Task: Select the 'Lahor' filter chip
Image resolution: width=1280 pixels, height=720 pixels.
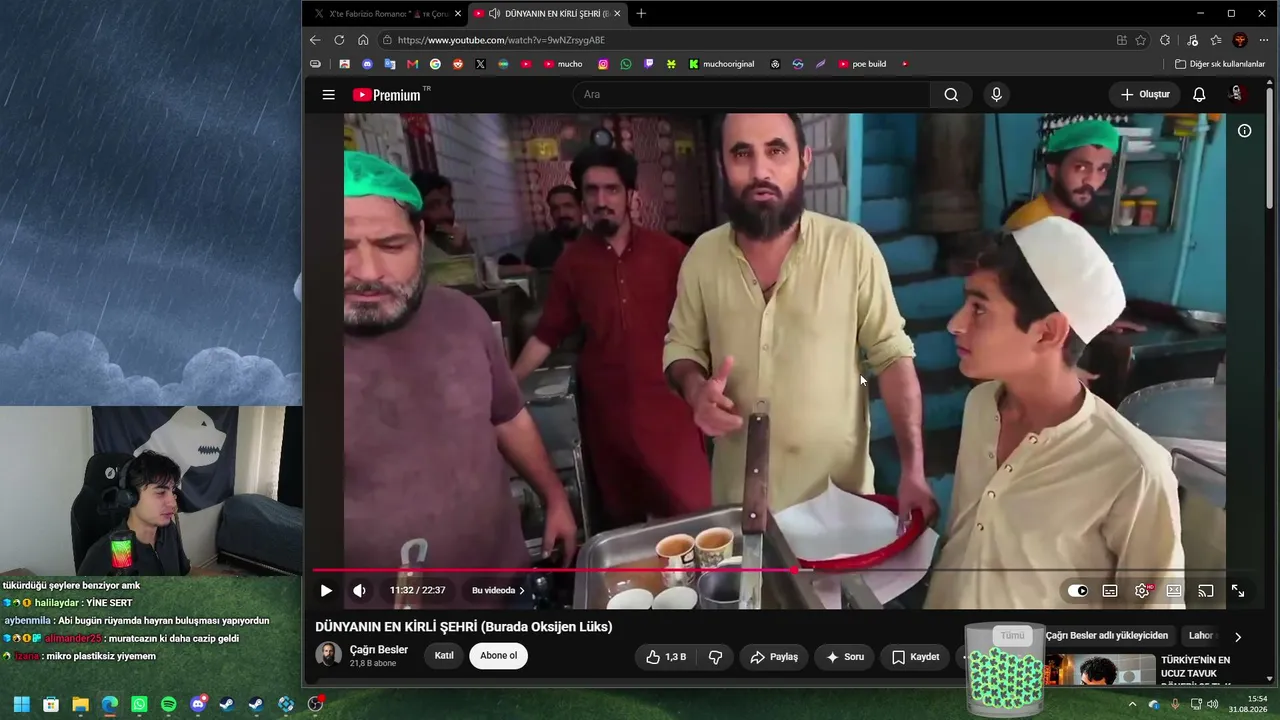Action: (1201, 636)
